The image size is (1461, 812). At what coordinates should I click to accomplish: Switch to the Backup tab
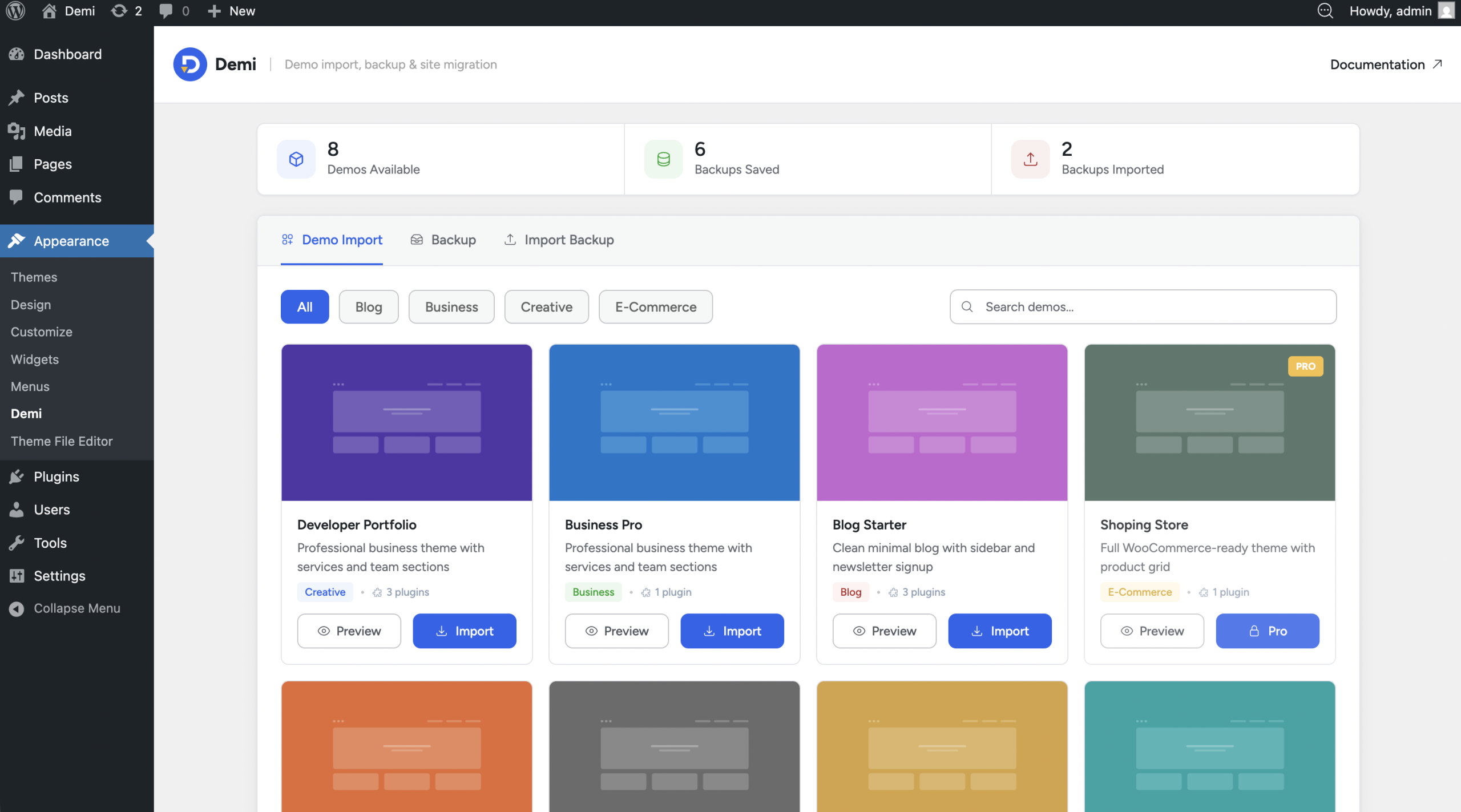[443, 240]
